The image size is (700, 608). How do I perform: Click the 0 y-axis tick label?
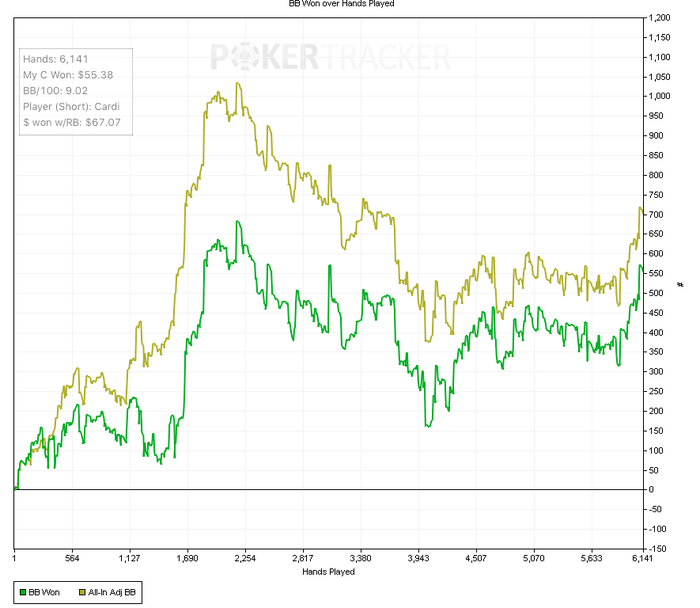651,490
